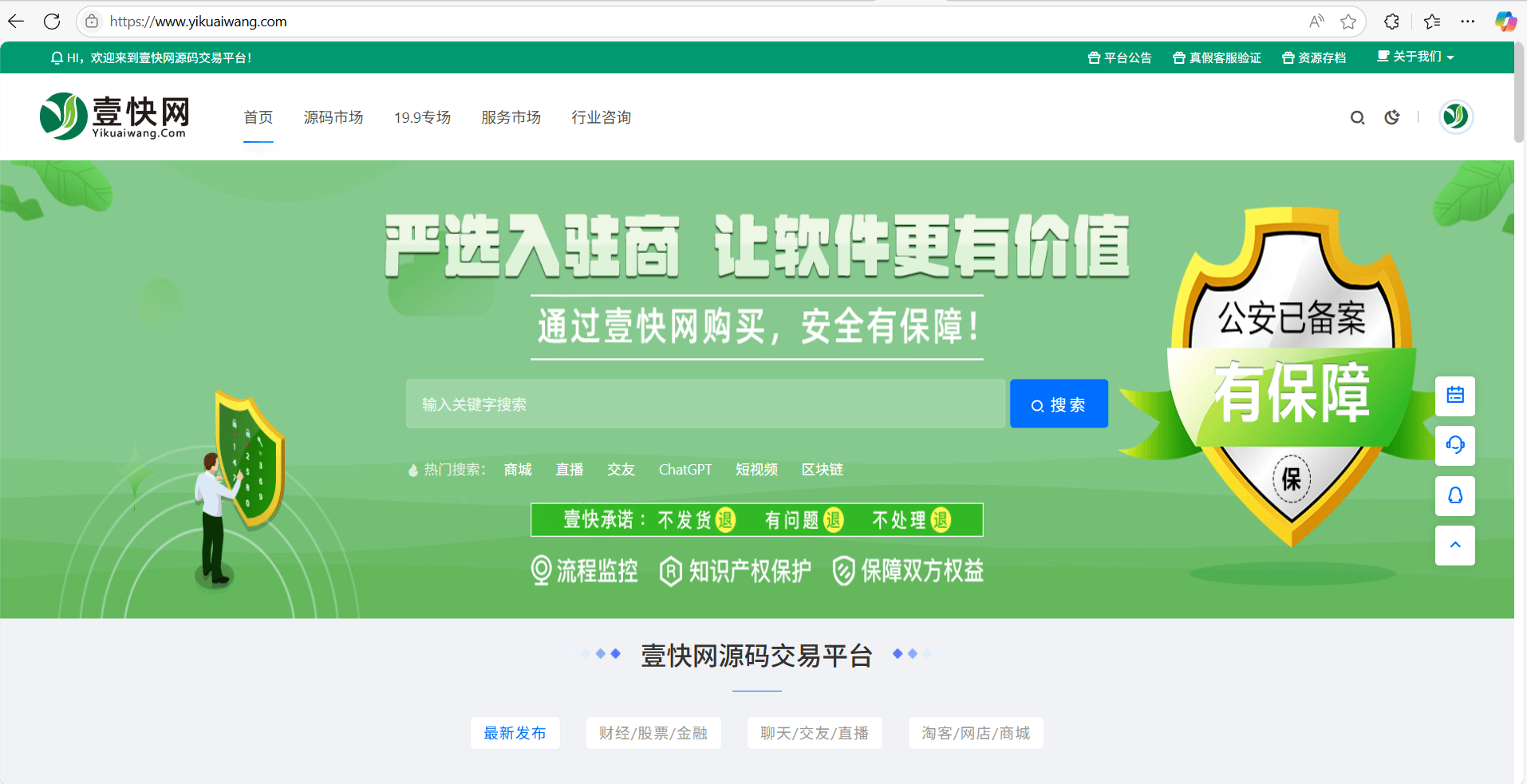The height and width of the screenshot is (784, 1527).
Task: Open the Copilot icon in browser toolbar
Action: (1505, 22)
